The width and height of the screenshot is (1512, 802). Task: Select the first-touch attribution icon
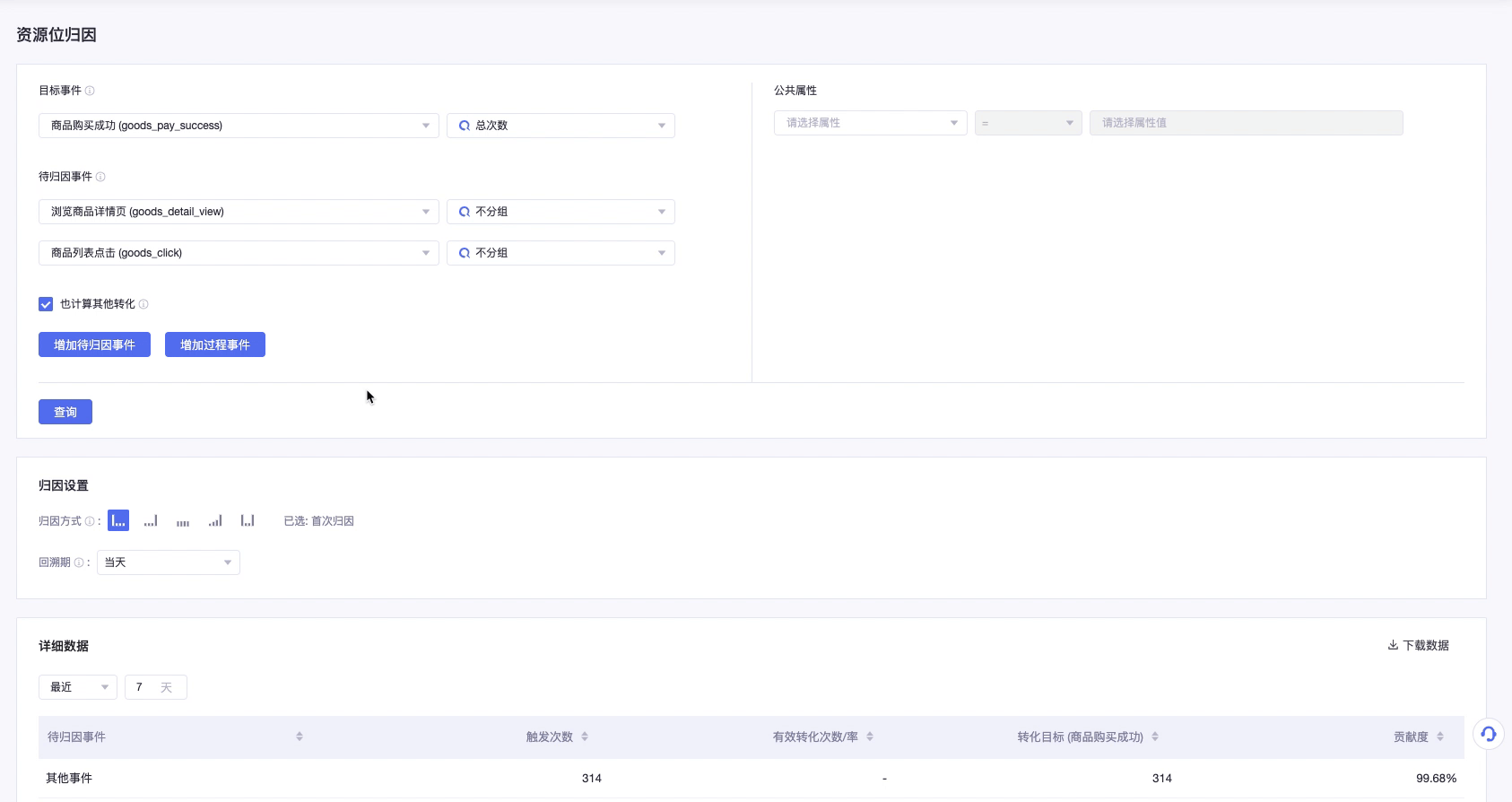[118, 520]
